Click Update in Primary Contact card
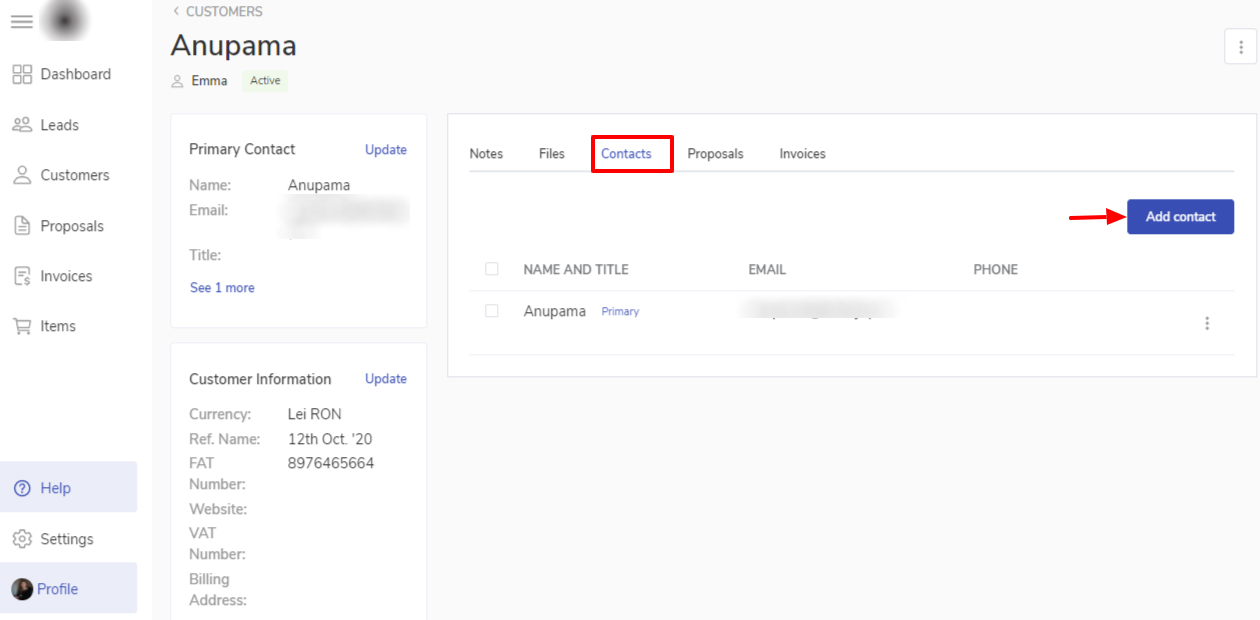The height and width of the screenshot is (620, 1260). pyautogui.click(x=385, y=150)
